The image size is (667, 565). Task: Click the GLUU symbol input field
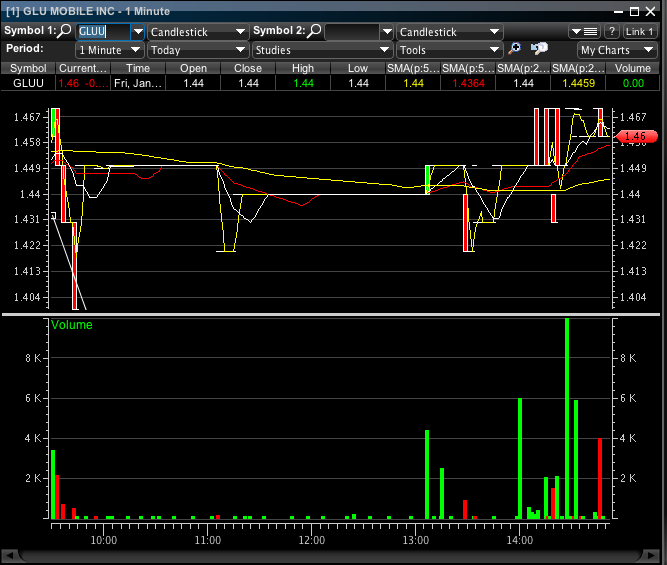point(103,32)
